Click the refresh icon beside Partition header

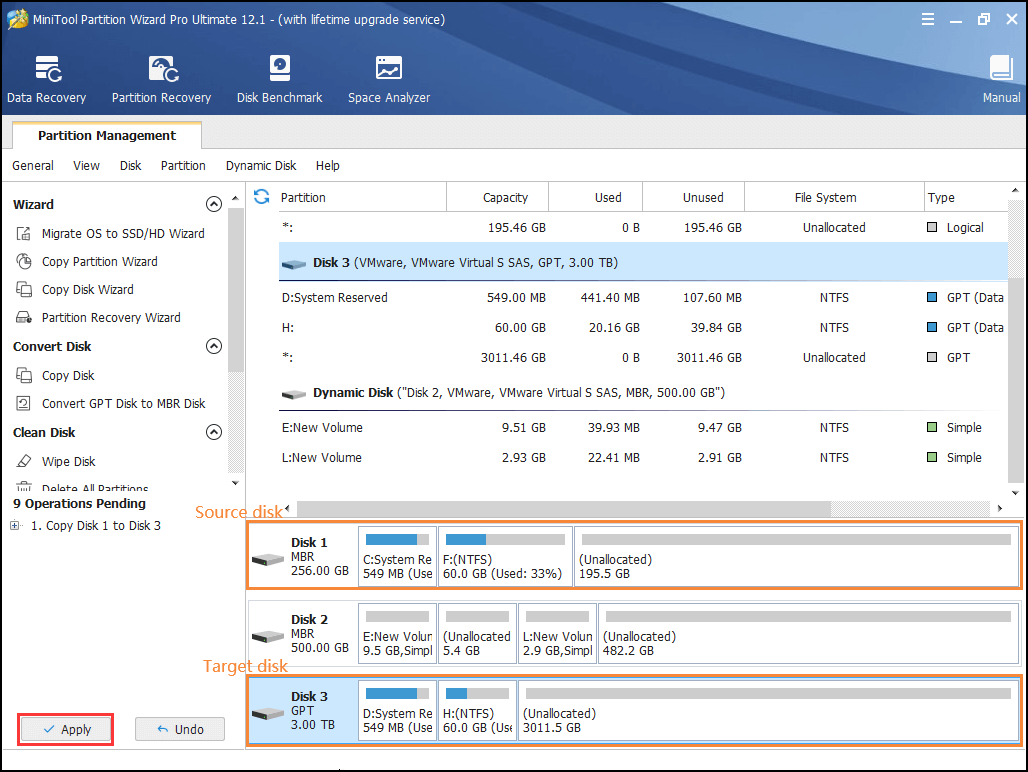coord(262,197)
